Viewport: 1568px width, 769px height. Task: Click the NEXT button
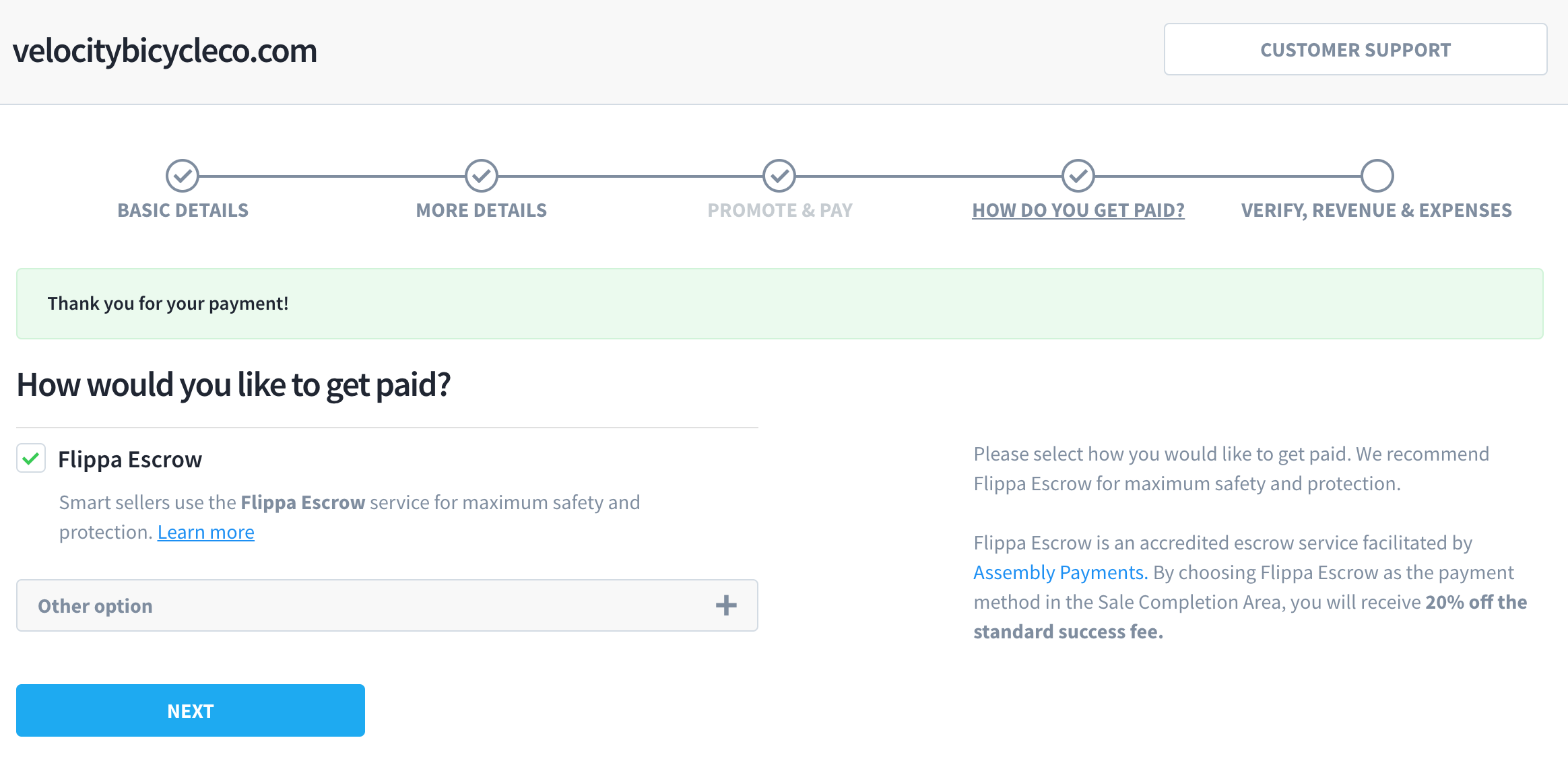pos(191,710)
